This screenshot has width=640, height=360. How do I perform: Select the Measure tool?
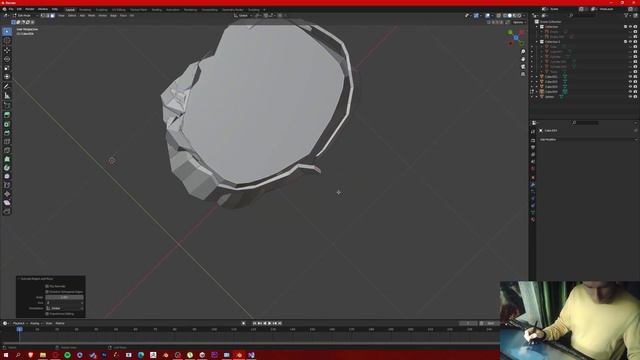click(7, 96)
